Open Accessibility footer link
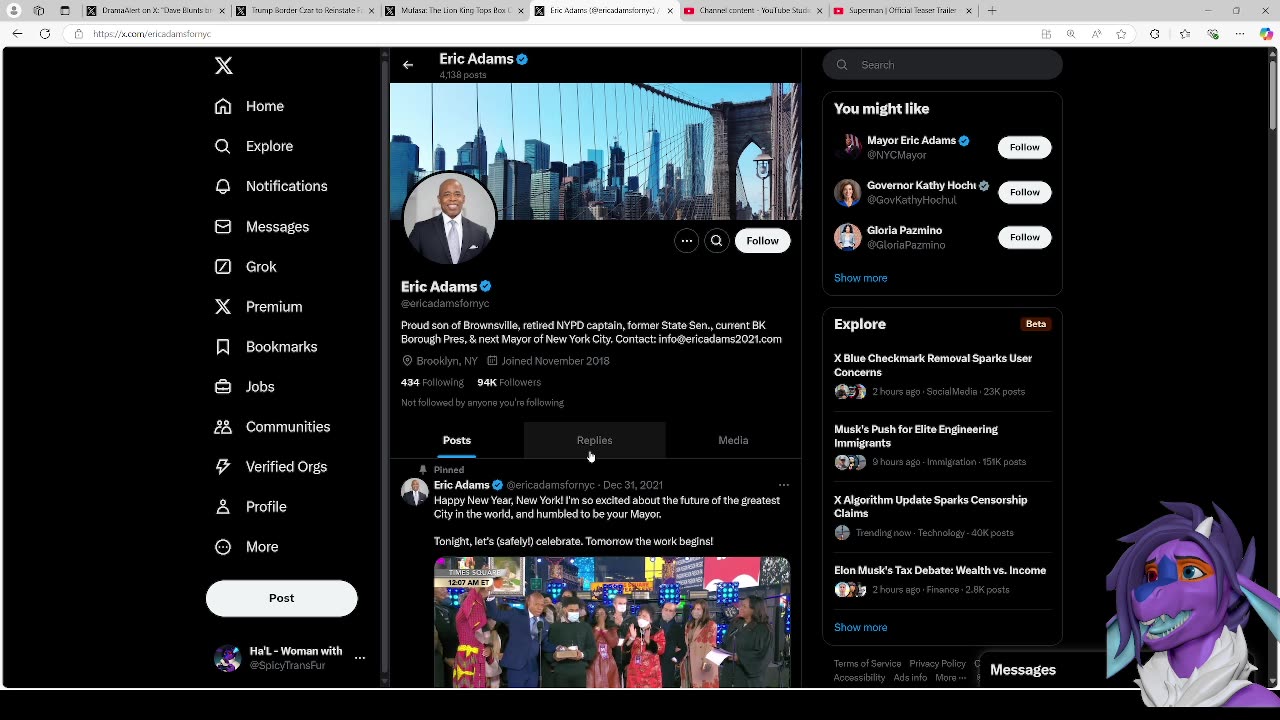1280x720 pixels. click(x=859, y=678)
